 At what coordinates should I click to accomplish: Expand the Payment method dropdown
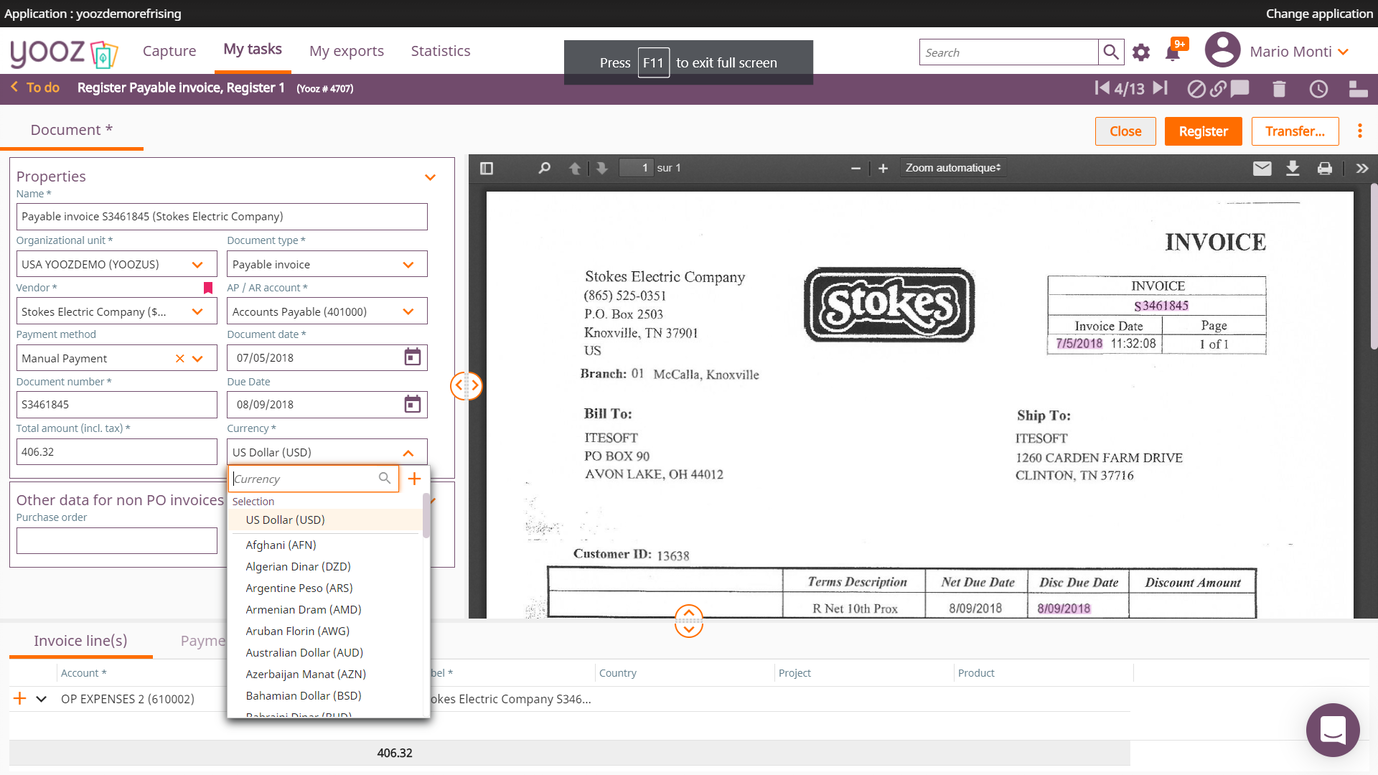pyautogui.click(x=198, y=358)
